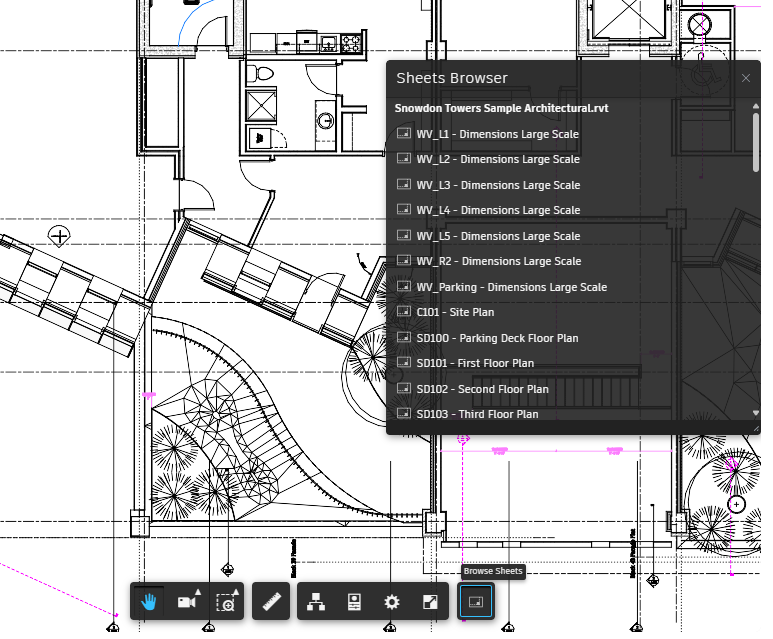Click the sheet icon beside SD101
This screenshot has width=773, height=639.
(405, 363)
